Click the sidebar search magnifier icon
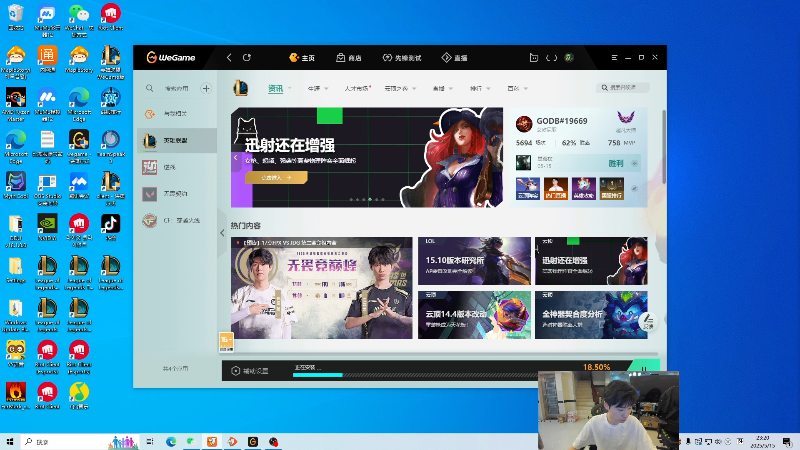The image size is (800, 450). click(x=149, y=88)
